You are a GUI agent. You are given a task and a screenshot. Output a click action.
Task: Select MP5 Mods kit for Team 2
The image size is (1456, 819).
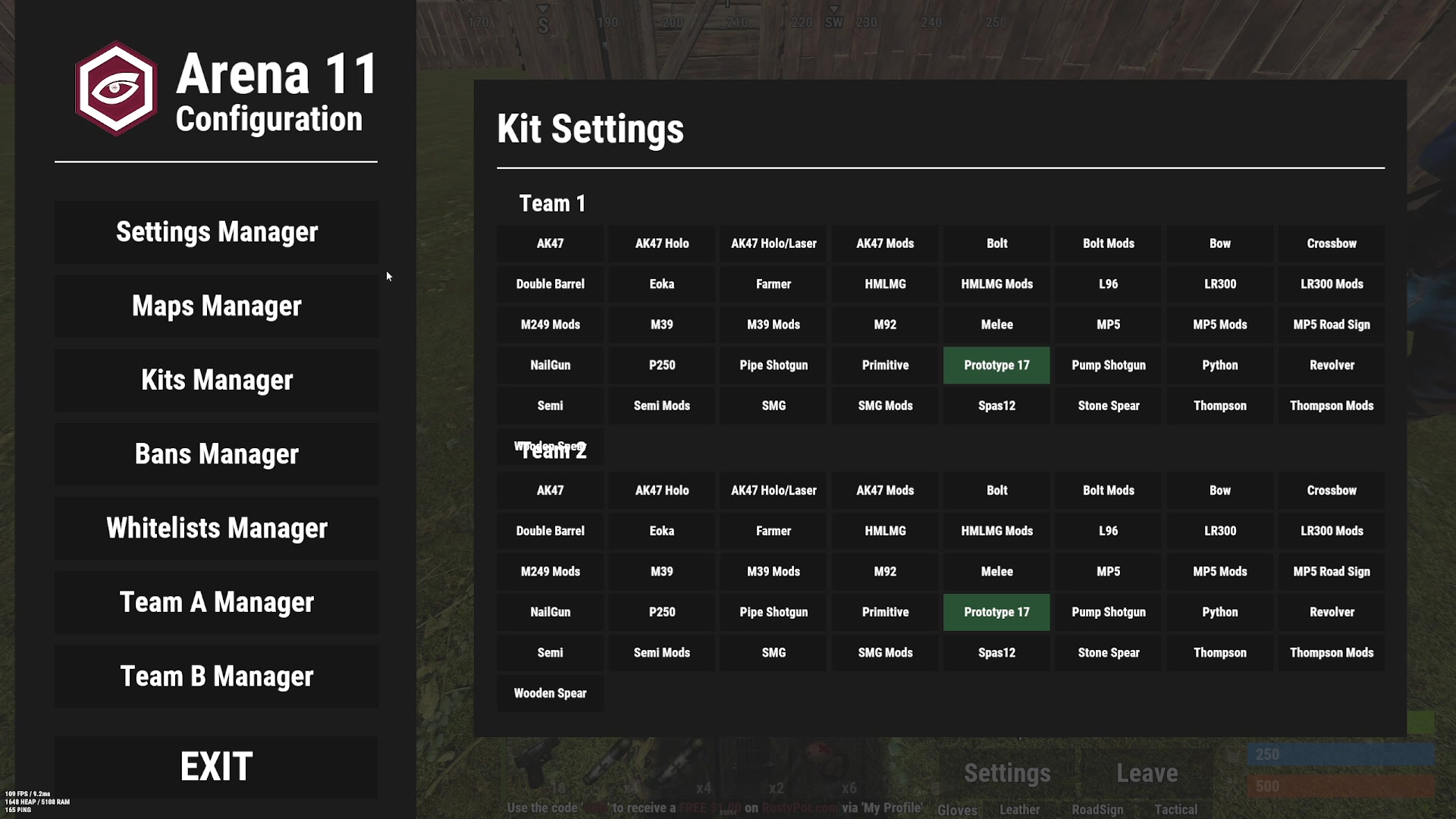(x=1220, y=572)
